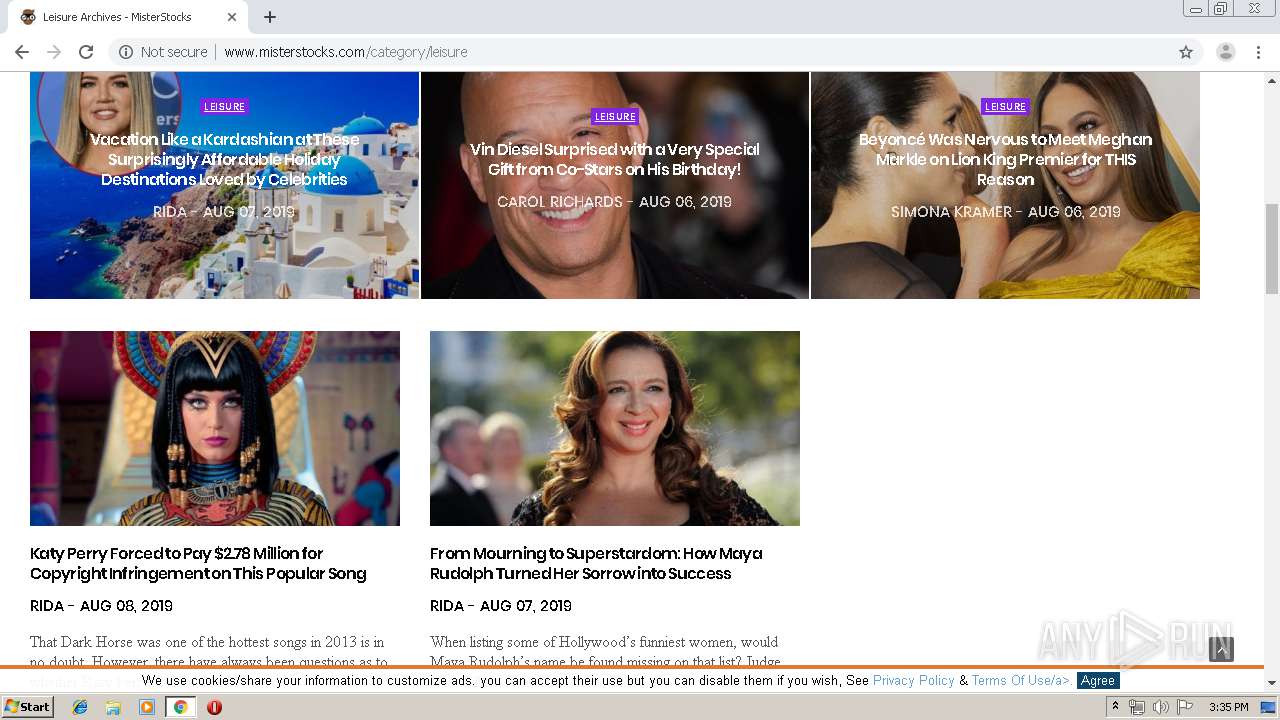The height and width of the screenshot is (720, 1280).
Task: Click LEISURE tag on Kardashian card
Action: (x=224, y=107)
